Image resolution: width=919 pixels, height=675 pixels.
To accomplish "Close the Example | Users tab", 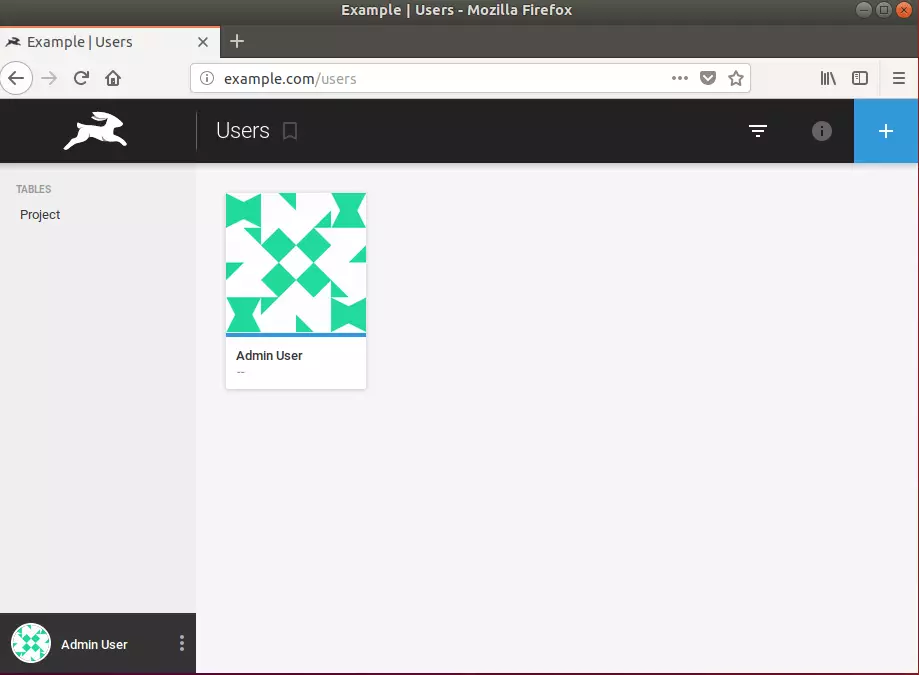I will click(x=203, y=42).
